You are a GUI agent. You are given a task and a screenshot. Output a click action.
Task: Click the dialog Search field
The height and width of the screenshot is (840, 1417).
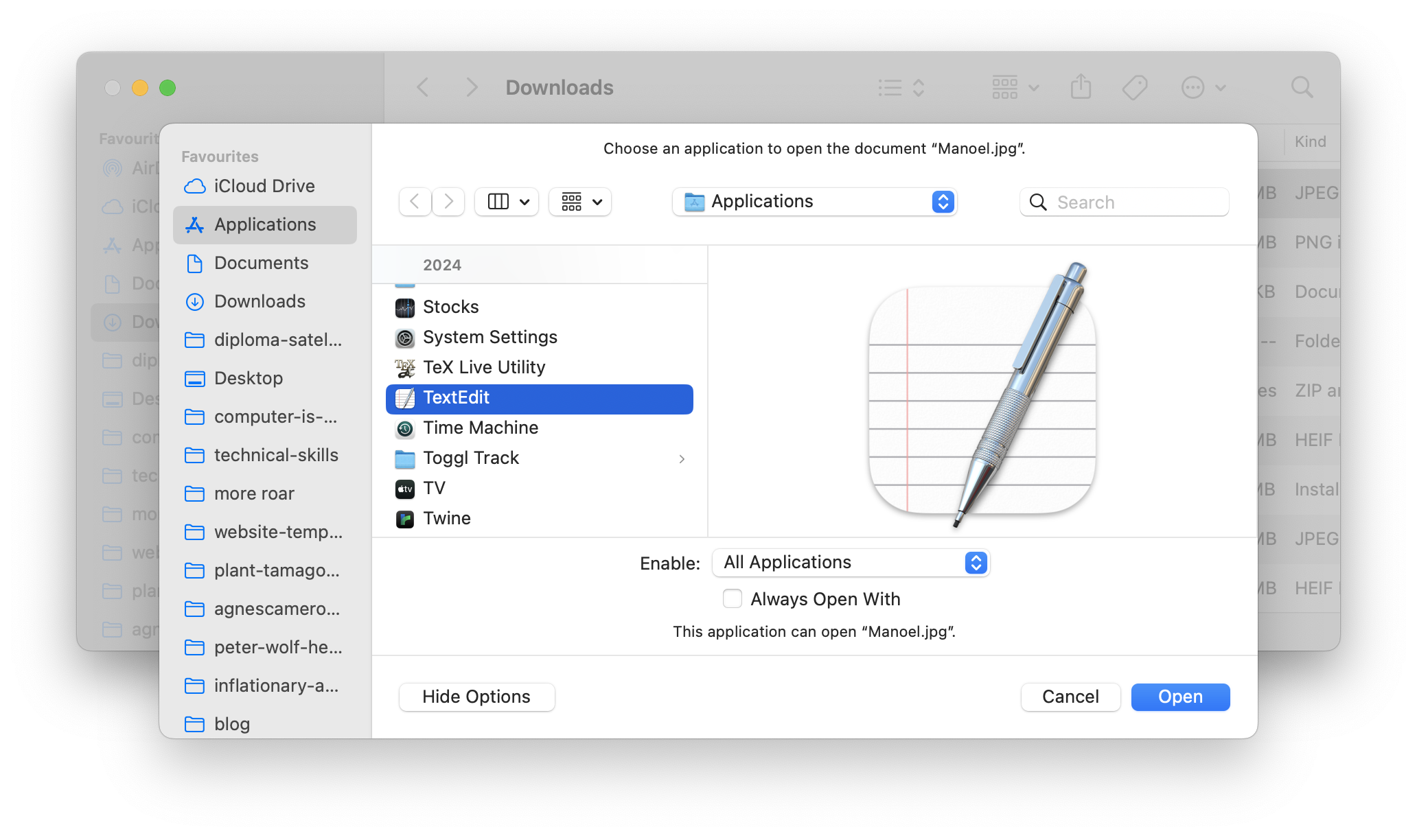click(x=1125, y=202)
